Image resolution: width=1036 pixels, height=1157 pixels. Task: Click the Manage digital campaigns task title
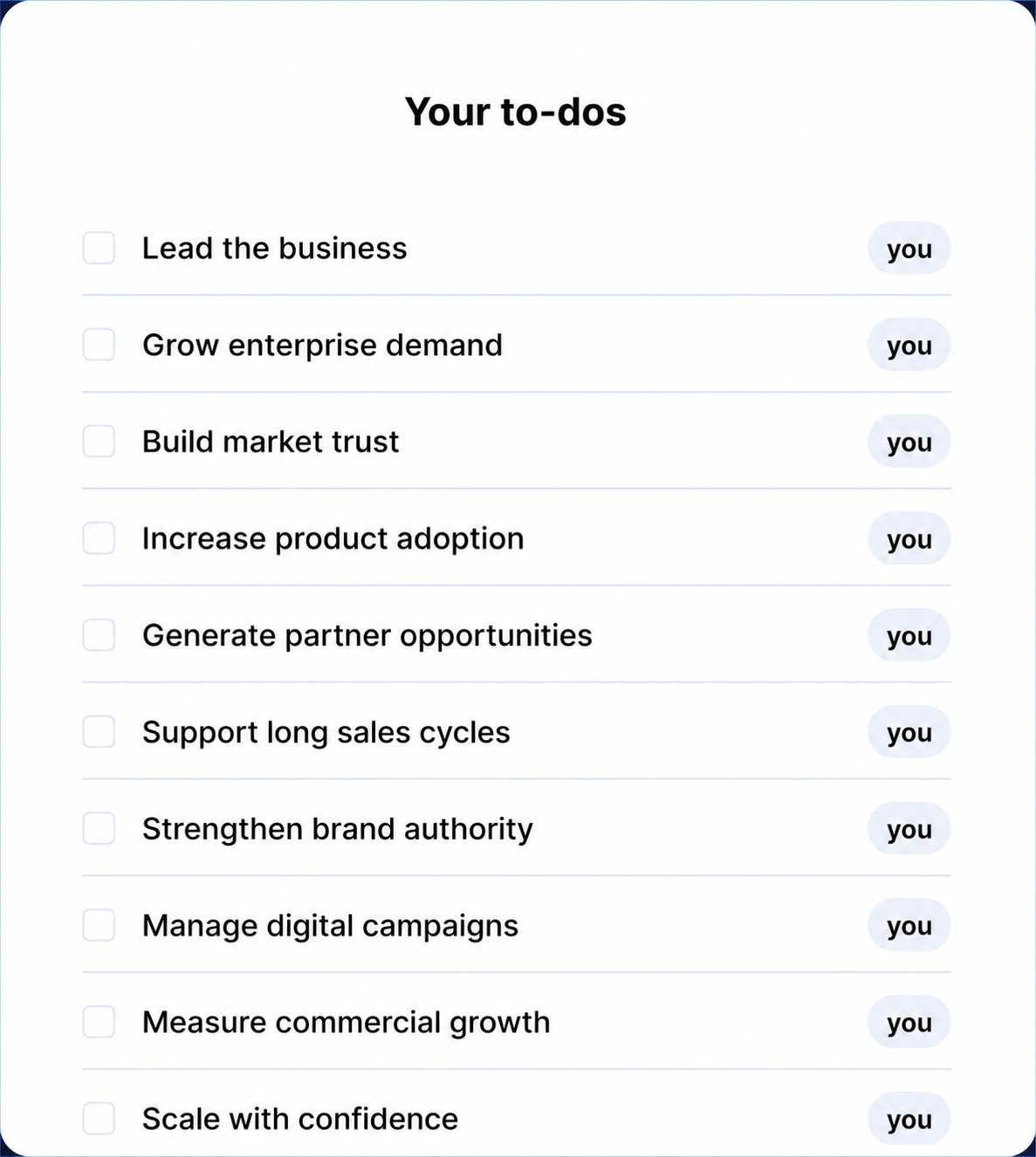[330, 927]
